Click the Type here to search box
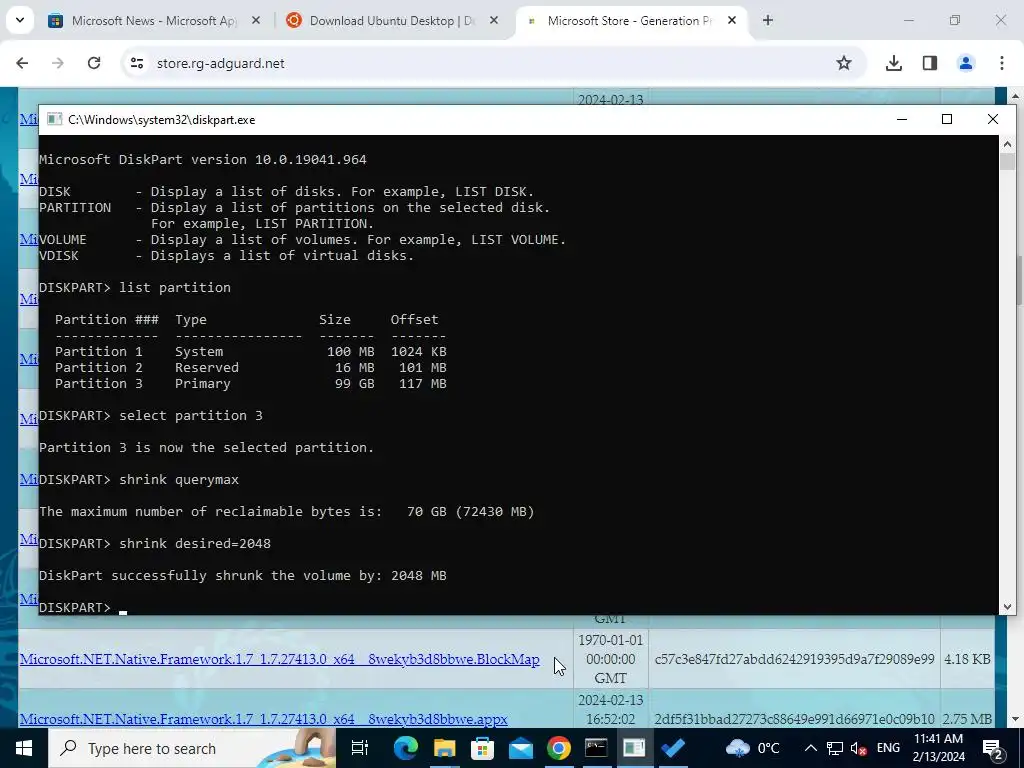 click(192, 748)
